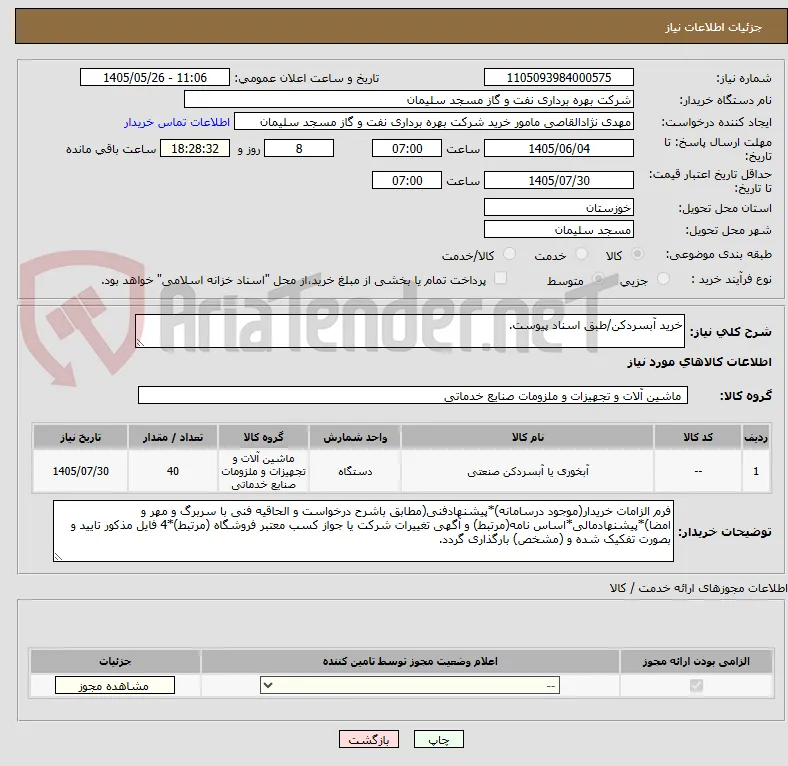Open the اطلاعات تماس خریدار link

pyautogui.click(x=177, y=122)
